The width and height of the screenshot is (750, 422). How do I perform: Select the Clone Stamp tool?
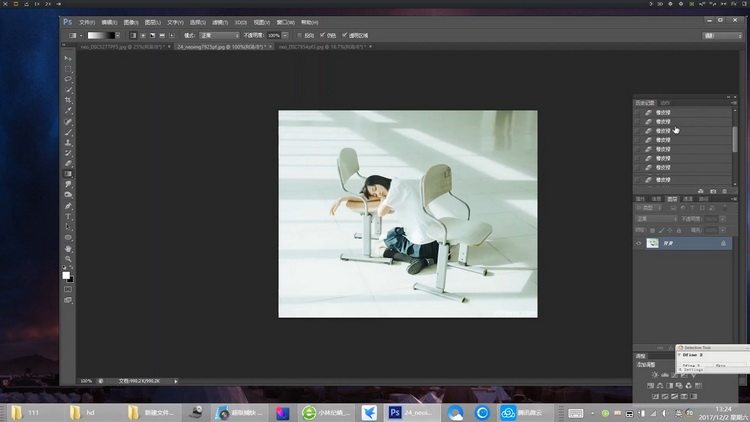(68, 143)
